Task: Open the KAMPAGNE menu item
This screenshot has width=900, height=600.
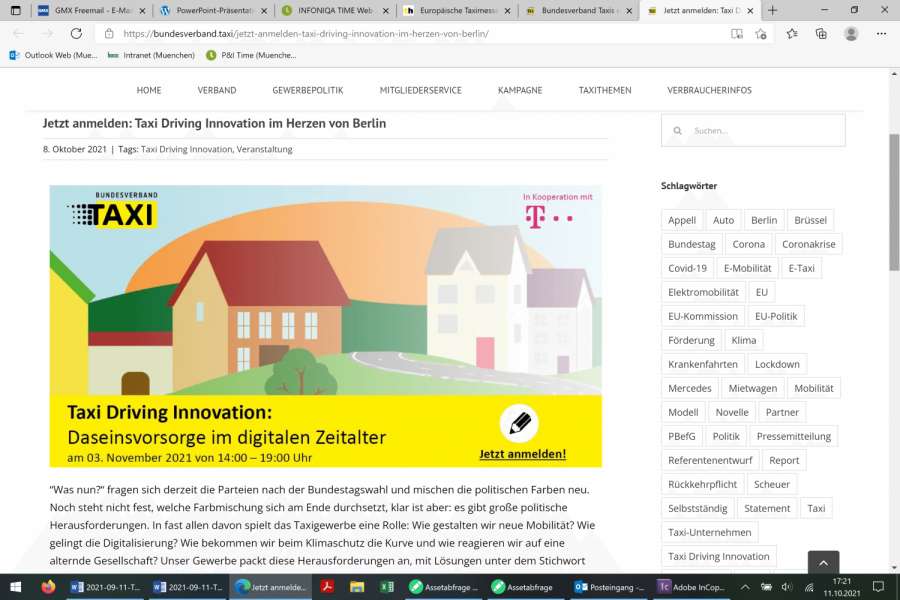Action: click(520, 90)
